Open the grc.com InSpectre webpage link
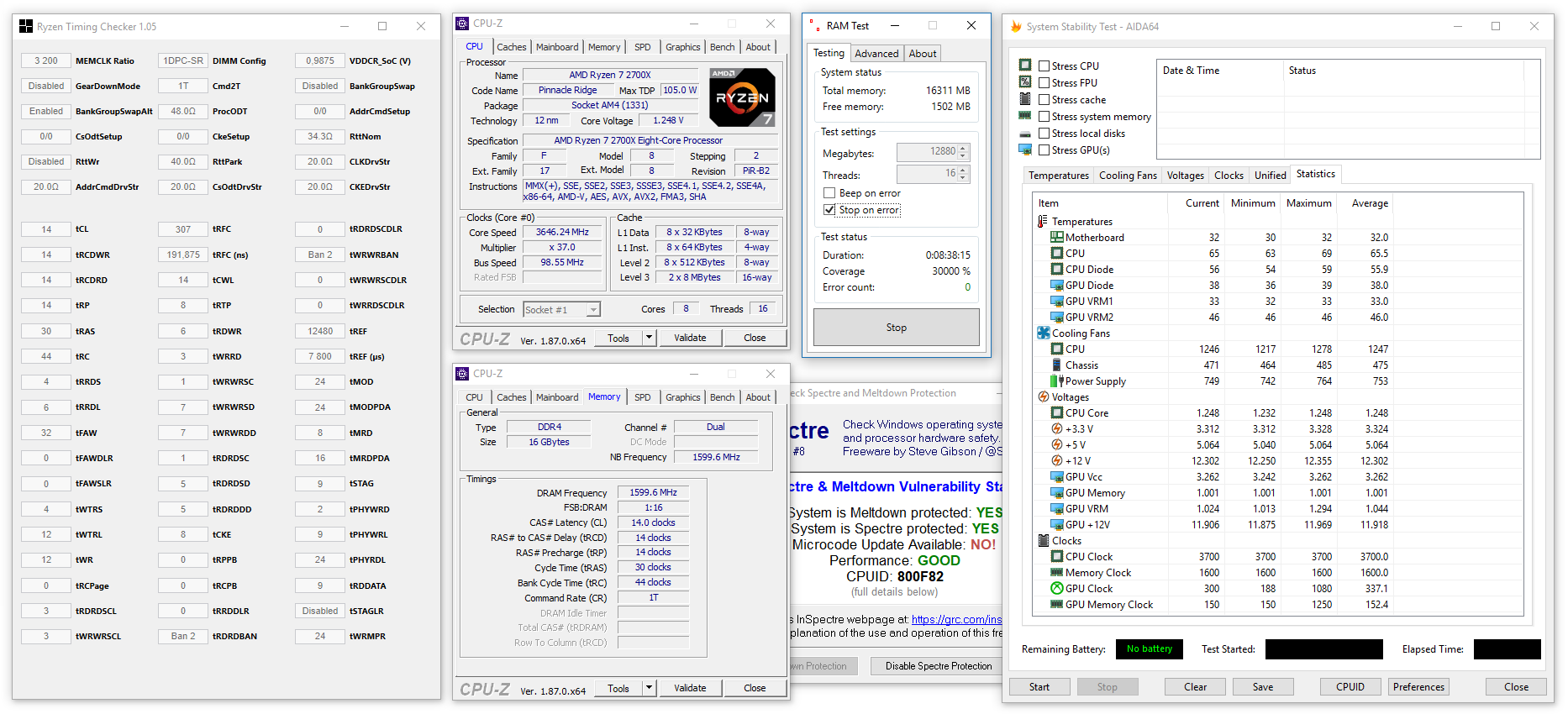The width and height of the screenshot is (1568, 714). (x=956, y=619)
